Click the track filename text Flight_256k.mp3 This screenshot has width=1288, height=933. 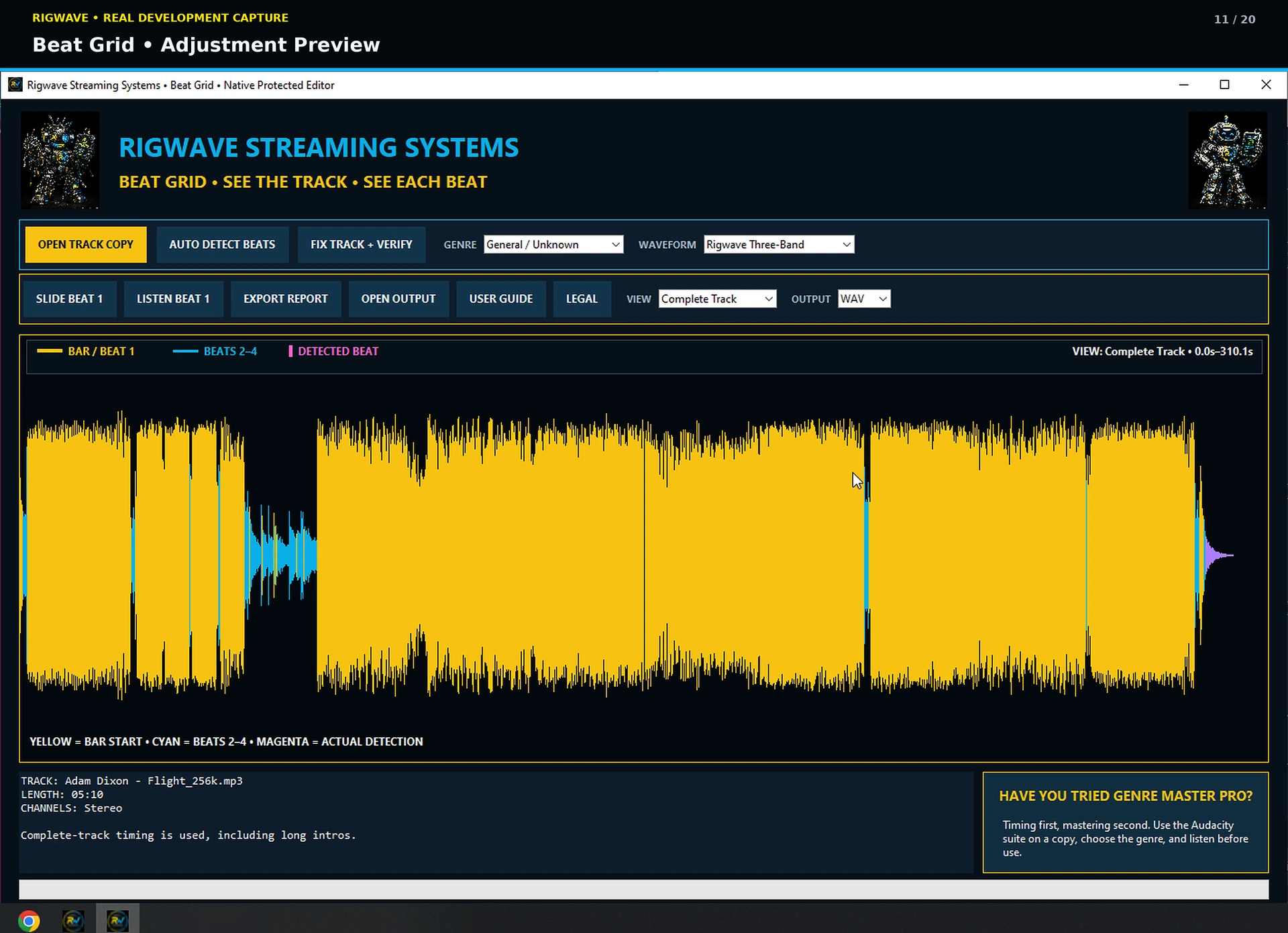coord(195,781)
